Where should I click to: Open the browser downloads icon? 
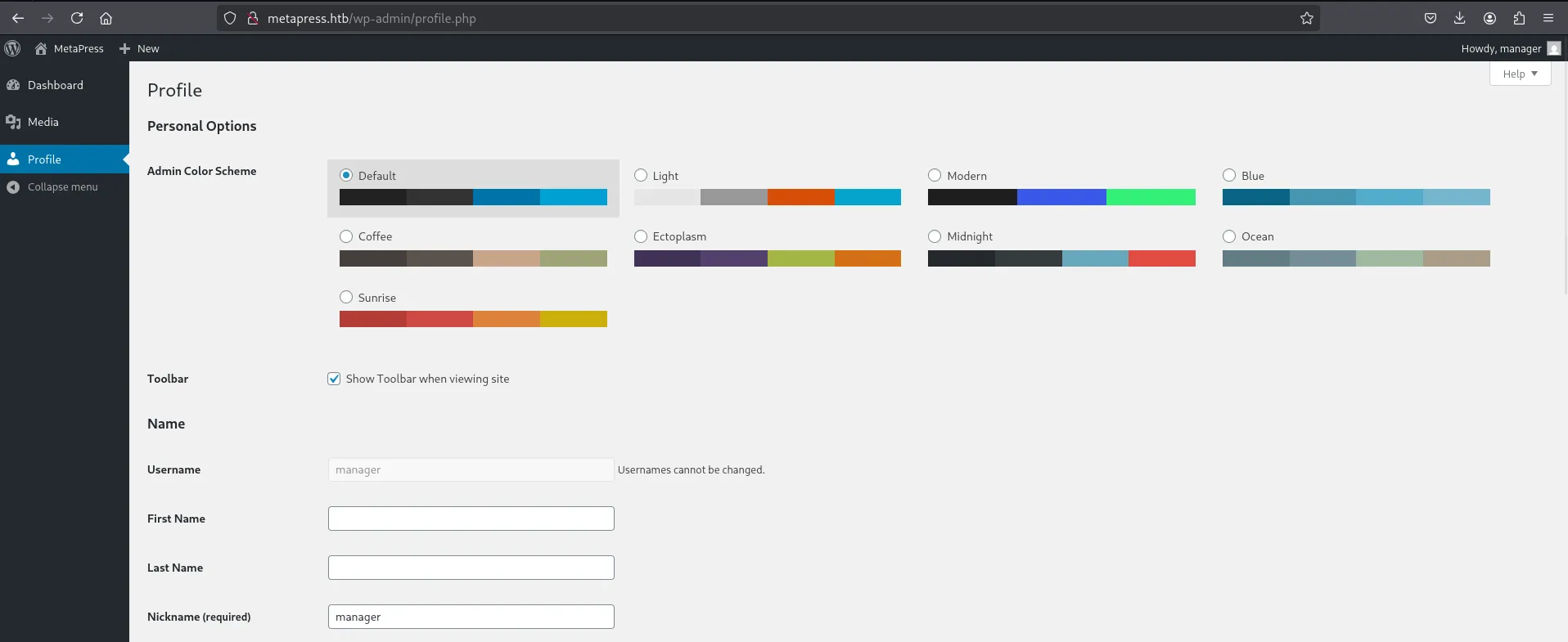pos(1459,18)
